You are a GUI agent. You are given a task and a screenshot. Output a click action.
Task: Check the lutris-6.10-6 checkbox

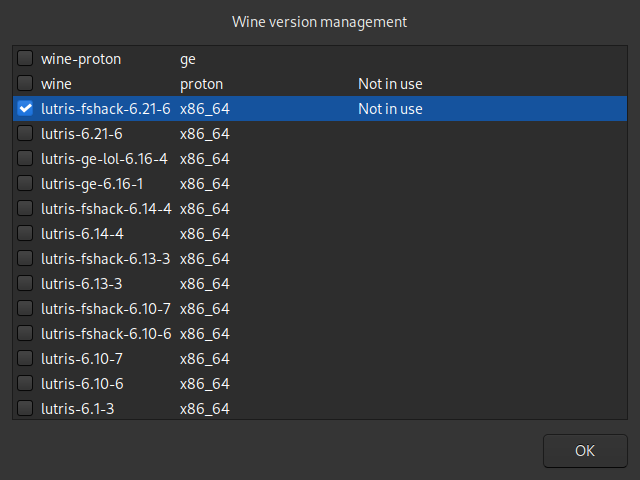(25, 383)
